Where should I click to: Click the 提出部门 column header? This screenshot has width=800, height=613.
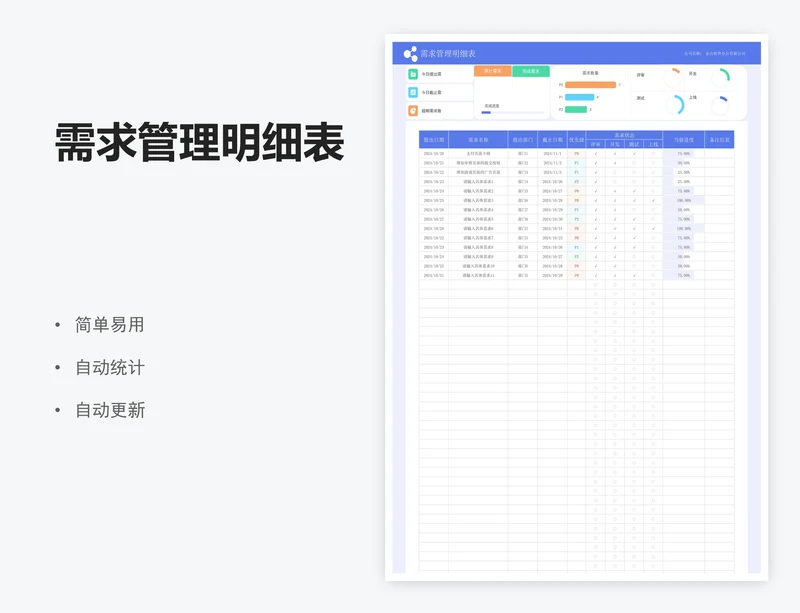[522, 139]
